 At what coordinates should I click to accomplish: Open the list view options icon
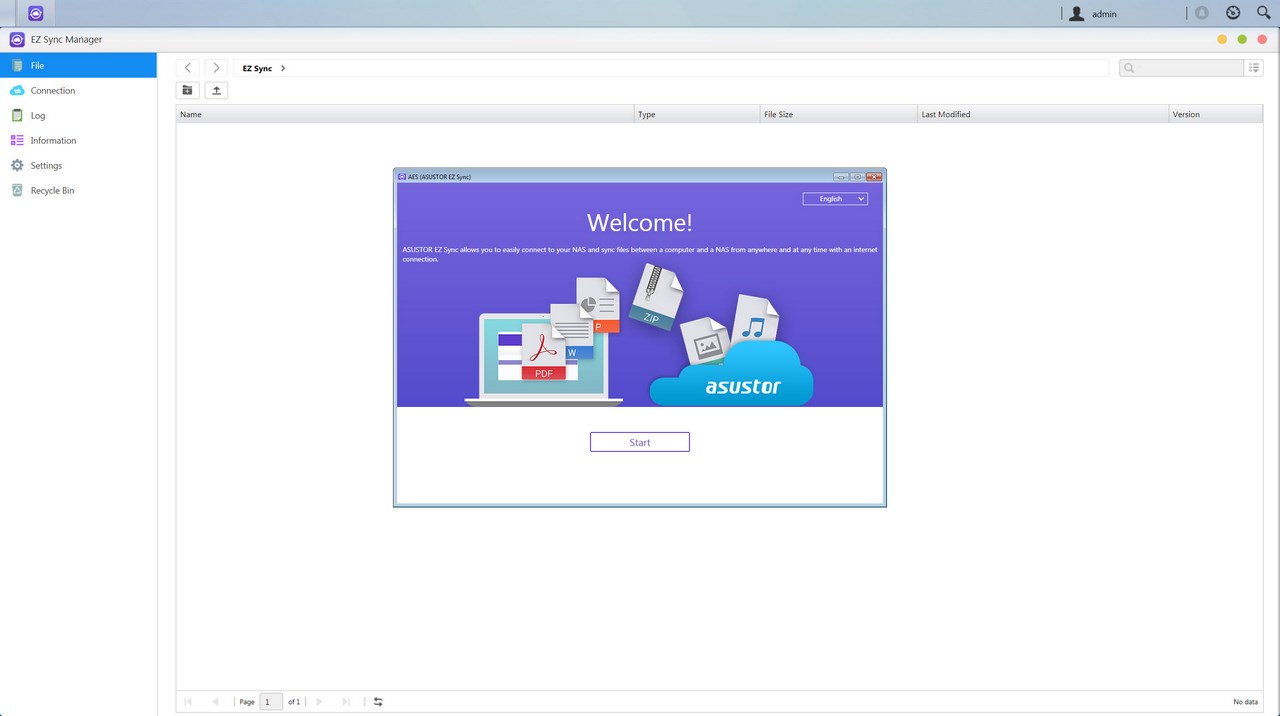click(1254, 68)
